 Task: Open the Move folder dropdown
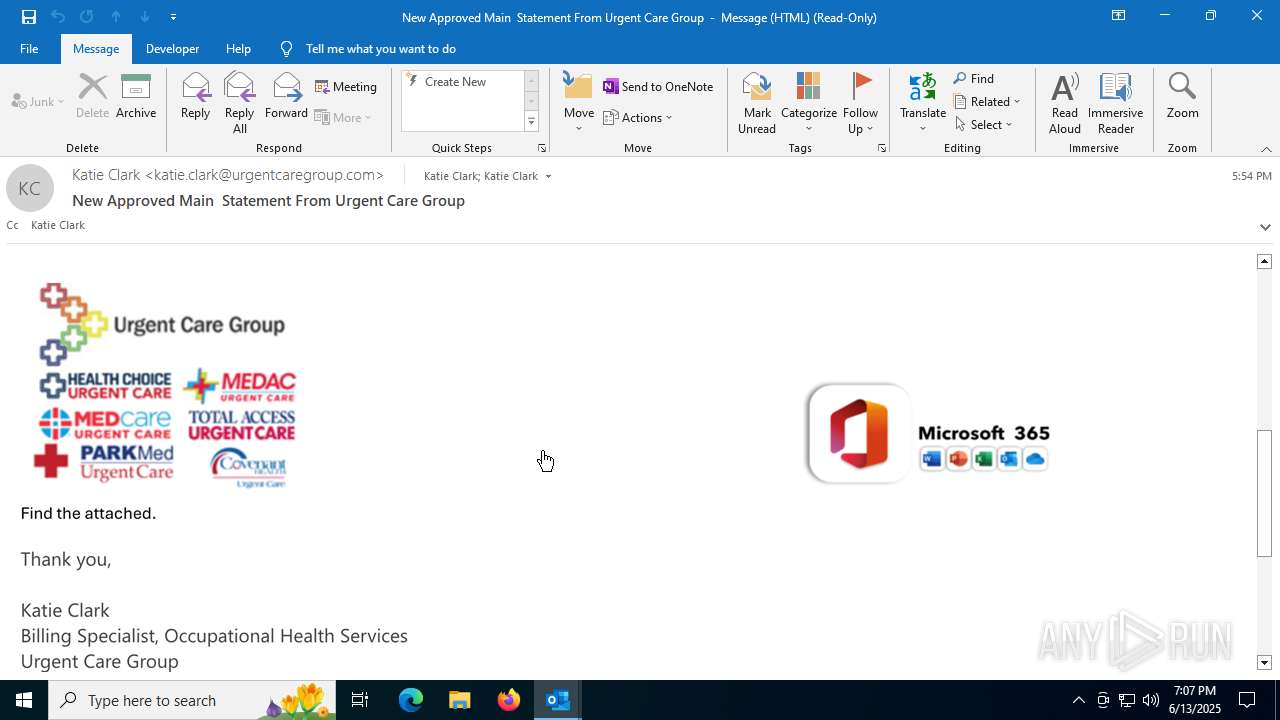[x=579, y=103]
